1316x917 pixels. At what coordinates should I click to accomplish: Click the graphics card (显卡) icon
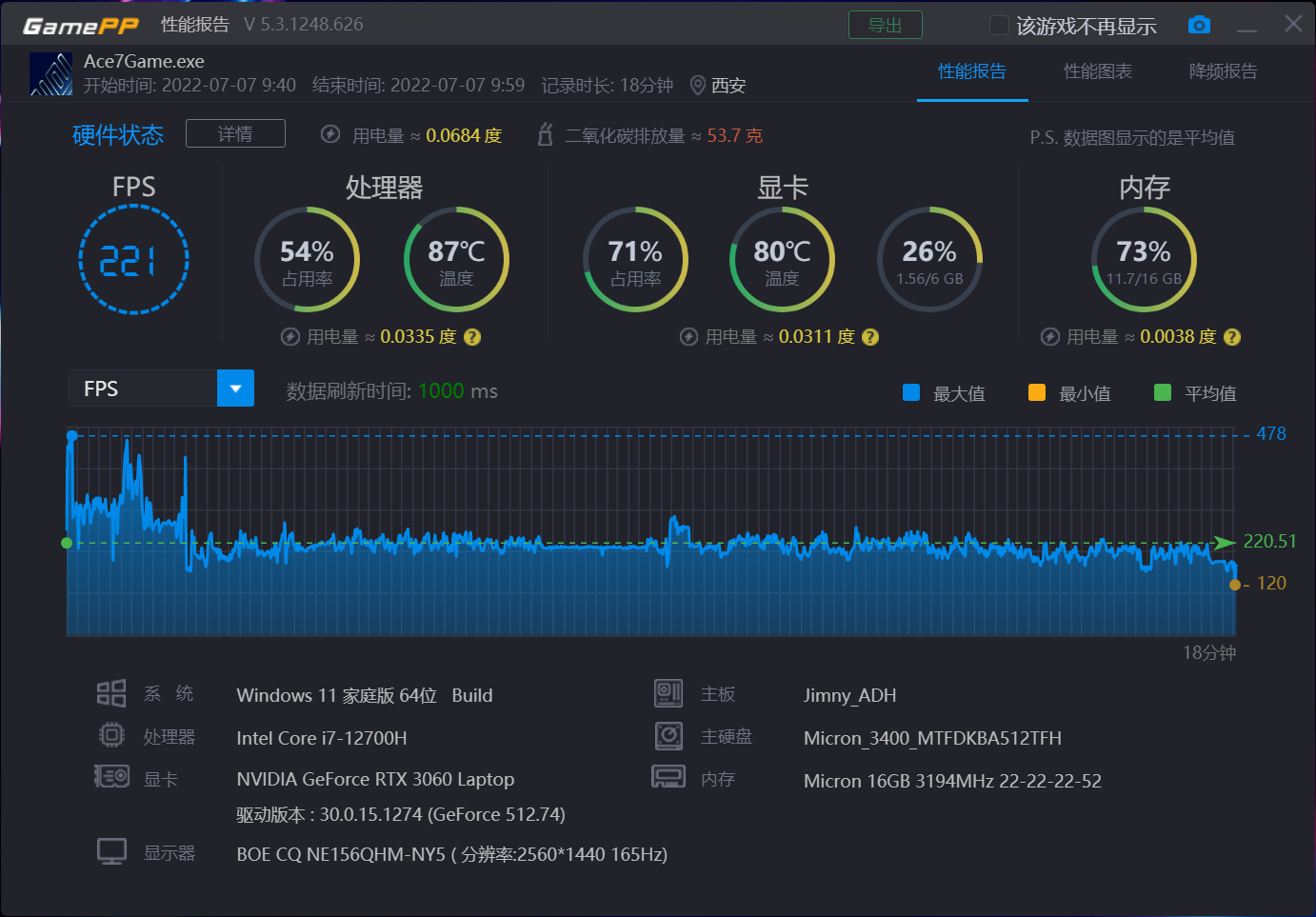[x=111, y=777]
